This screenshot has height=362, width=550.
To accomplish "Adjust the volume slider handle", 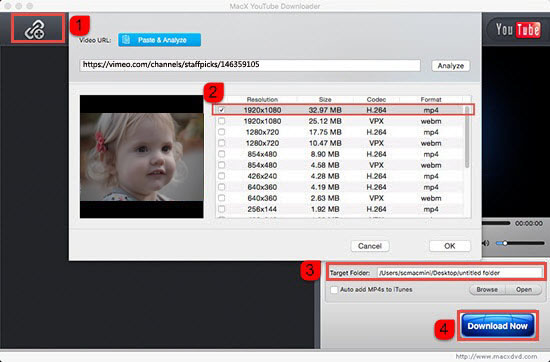I will 505,243.
